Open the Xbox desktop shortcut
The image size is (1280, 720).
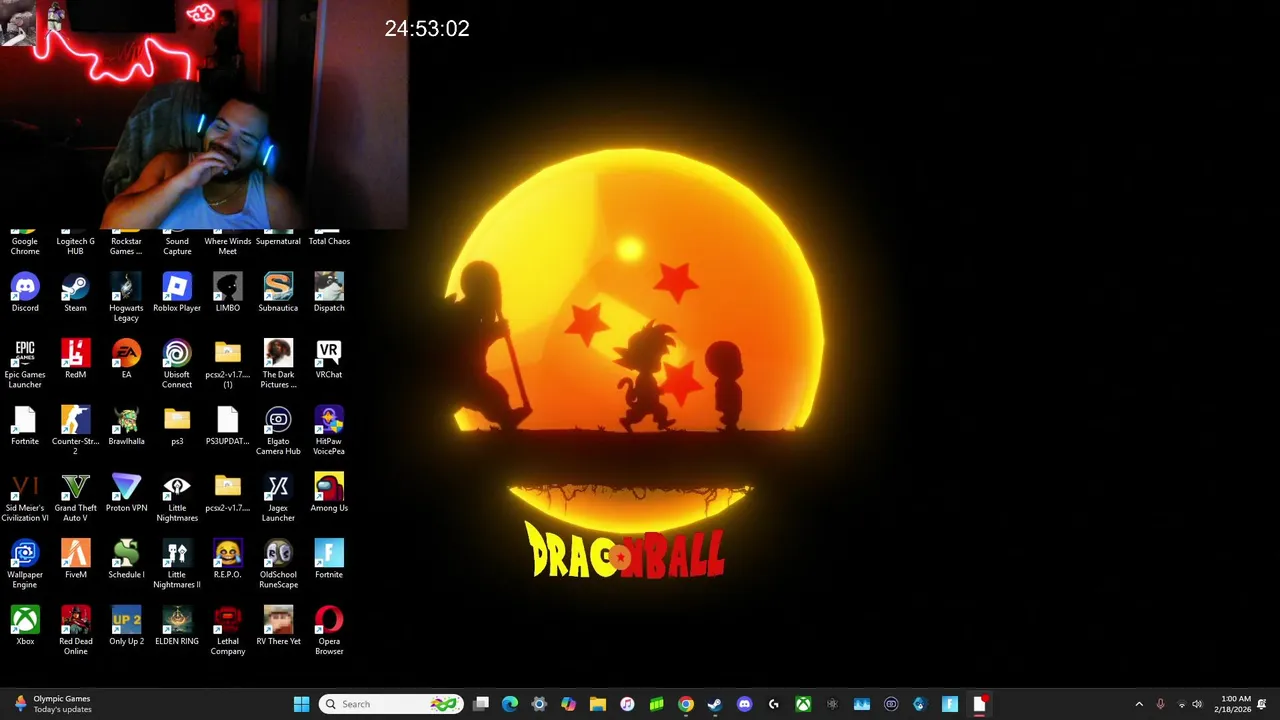point(25,626)
